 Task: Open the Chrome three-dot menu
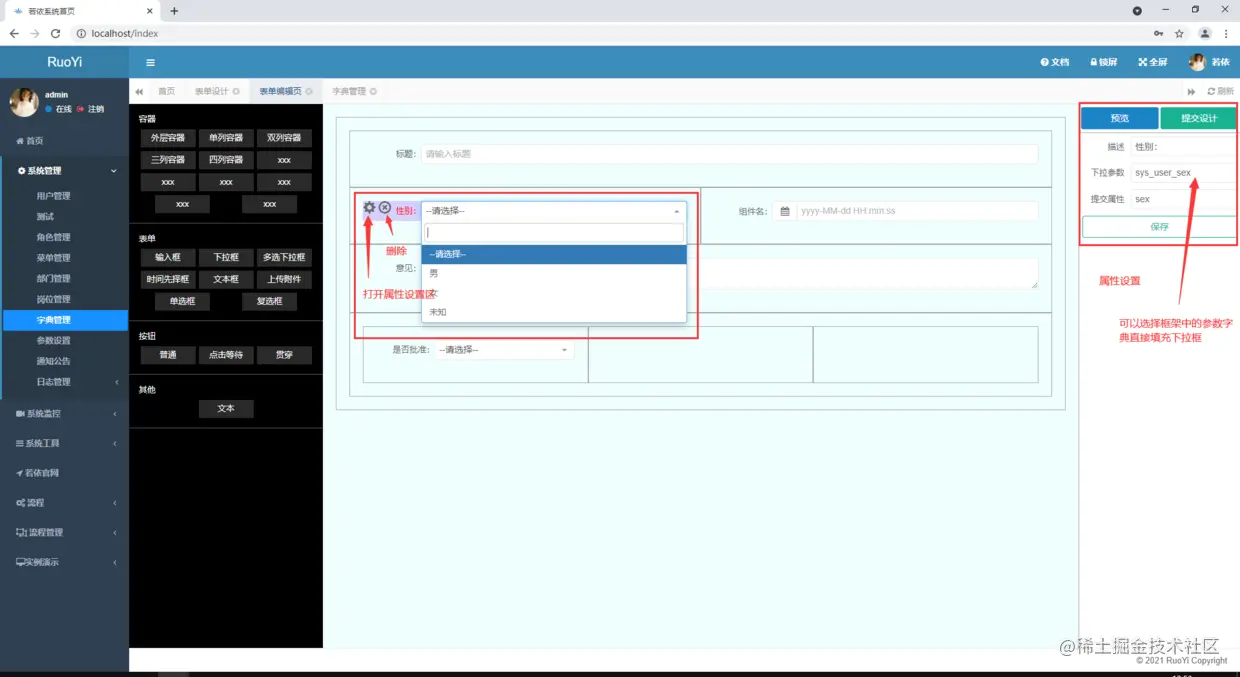1227,33
